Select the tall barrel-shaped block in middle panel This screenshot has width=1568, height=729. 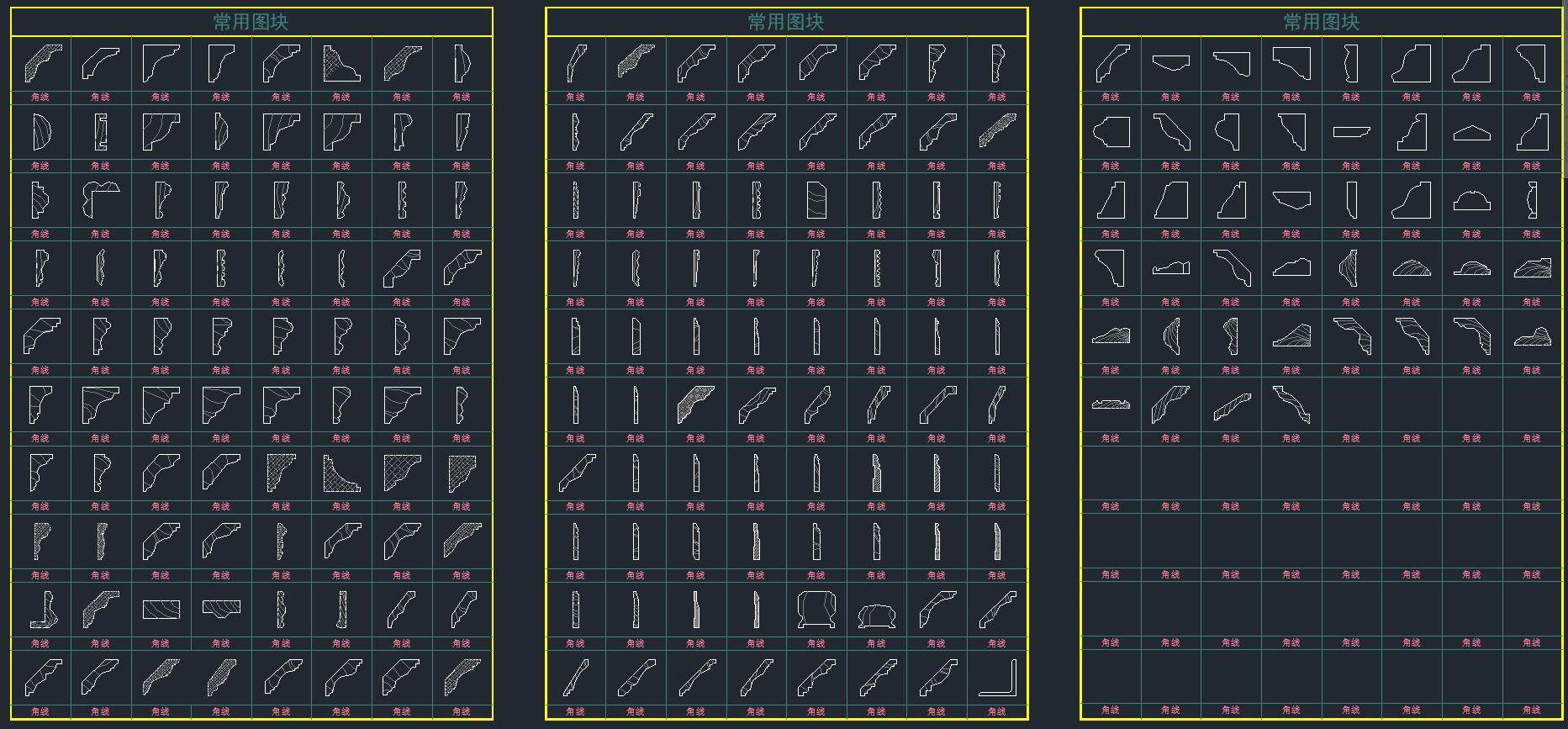click(816, 610)
